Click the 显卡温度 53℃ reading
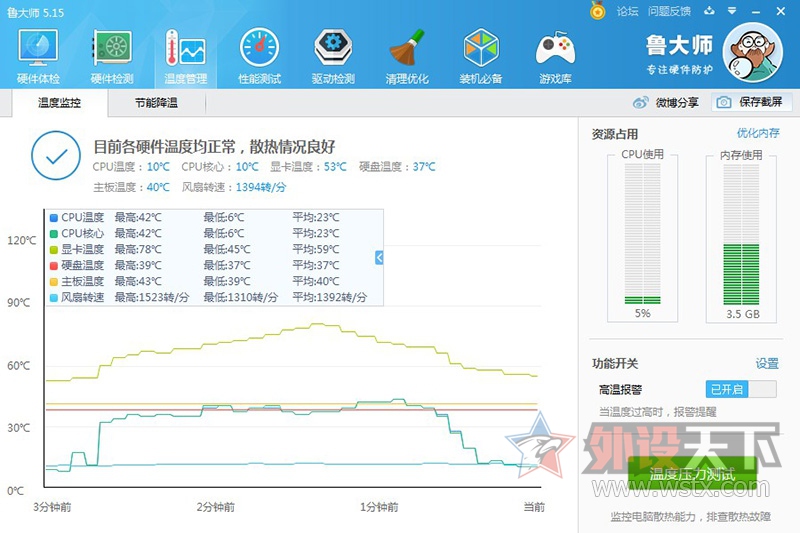 point(308,167)
